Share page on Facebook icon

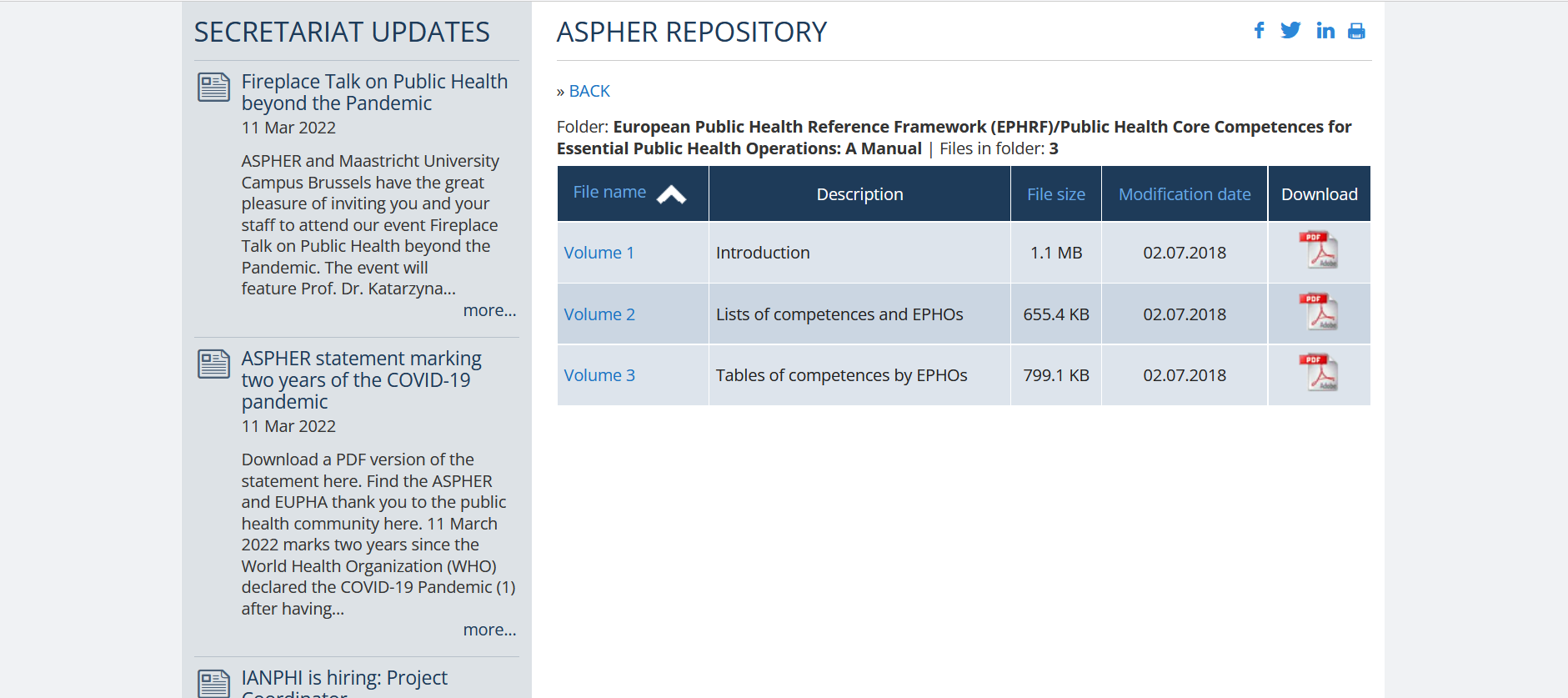[x=1259, y=31]
